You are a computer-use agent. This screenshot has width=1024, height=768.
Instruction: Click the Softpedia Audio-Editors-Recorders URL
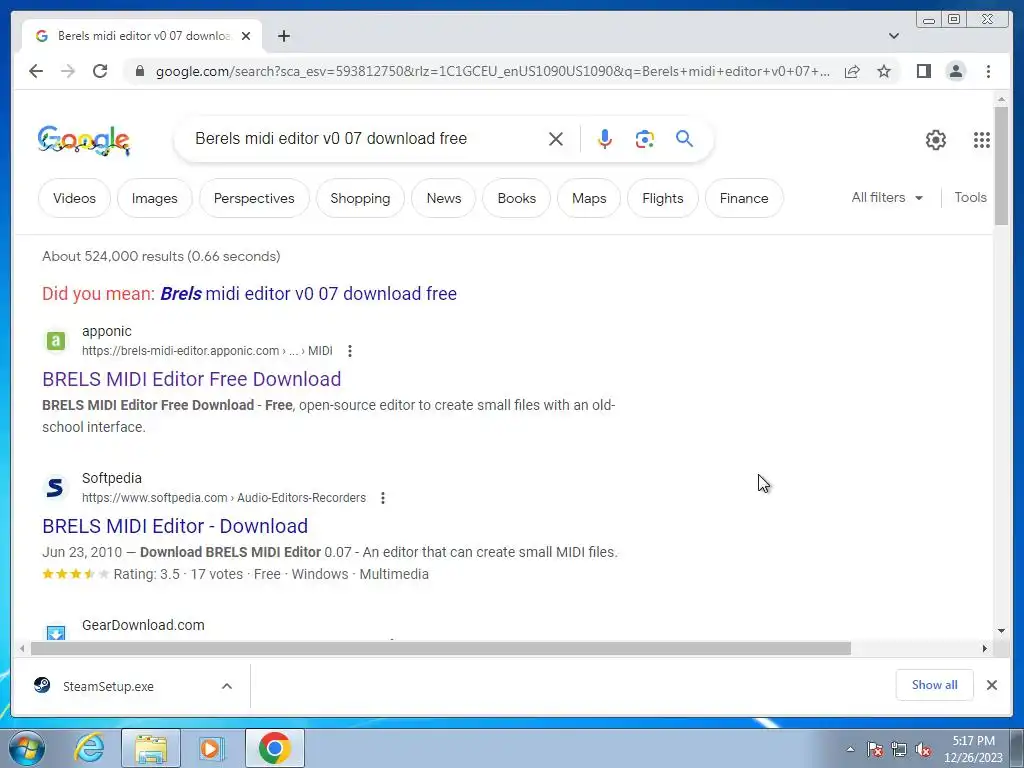click(224, 498)
